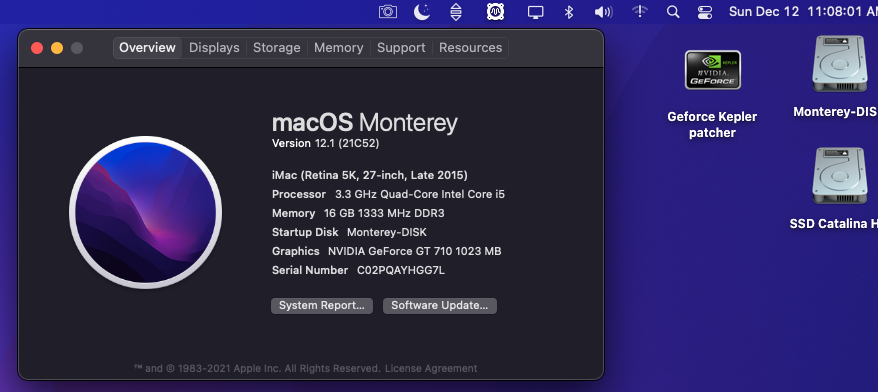Switch to the Memory tab
This screenshot has height=392, width=878.
(338, 48)
